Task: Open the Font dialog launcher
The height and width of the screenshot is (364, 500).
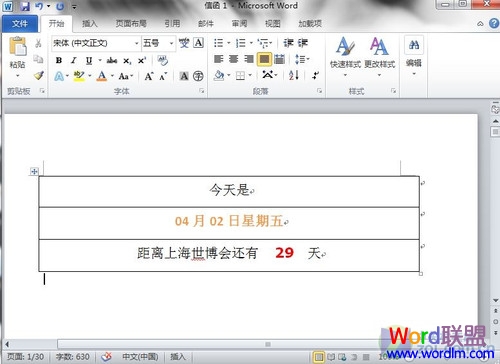Action: (x=202, y=91)
